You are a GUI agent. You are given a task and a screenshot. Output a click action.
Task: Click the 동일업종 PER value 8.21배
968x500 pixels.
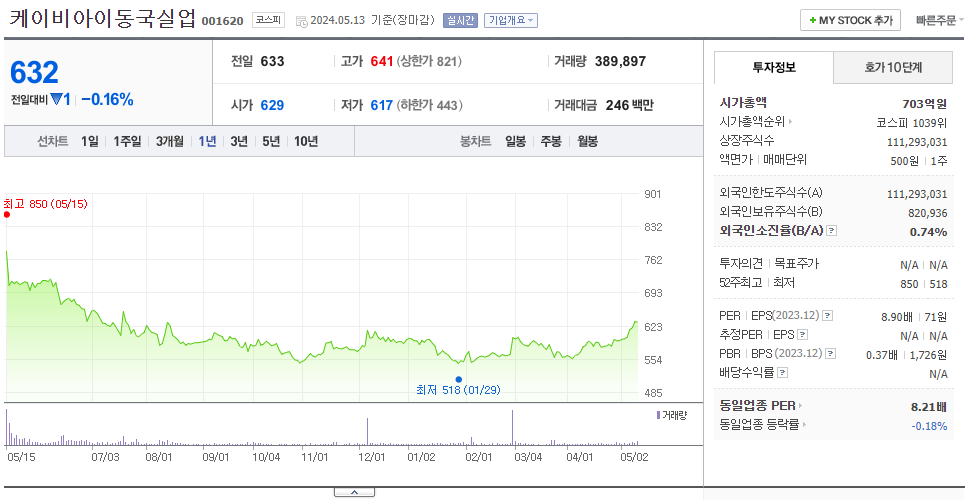pyautogui.click(x=929, y=407)
